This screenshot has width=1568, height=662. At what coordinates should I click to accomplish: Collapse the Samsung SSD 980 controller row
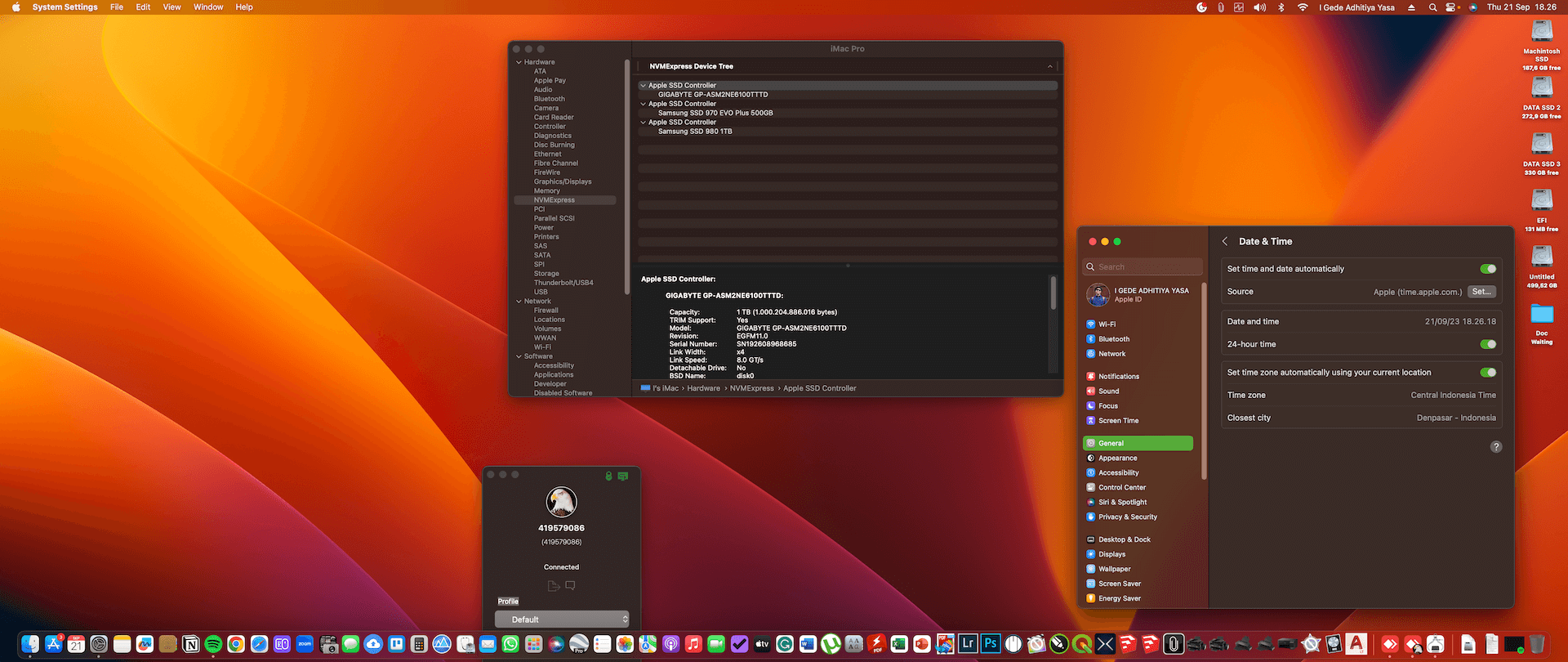pyautogui.click(x=644, y=123)
